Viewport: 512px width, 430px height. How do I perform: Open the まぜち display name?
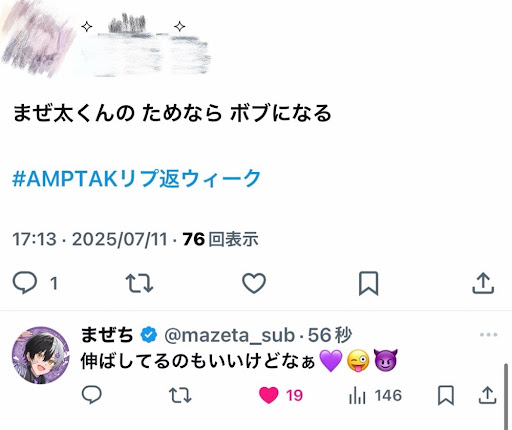[x=107, y=335]
